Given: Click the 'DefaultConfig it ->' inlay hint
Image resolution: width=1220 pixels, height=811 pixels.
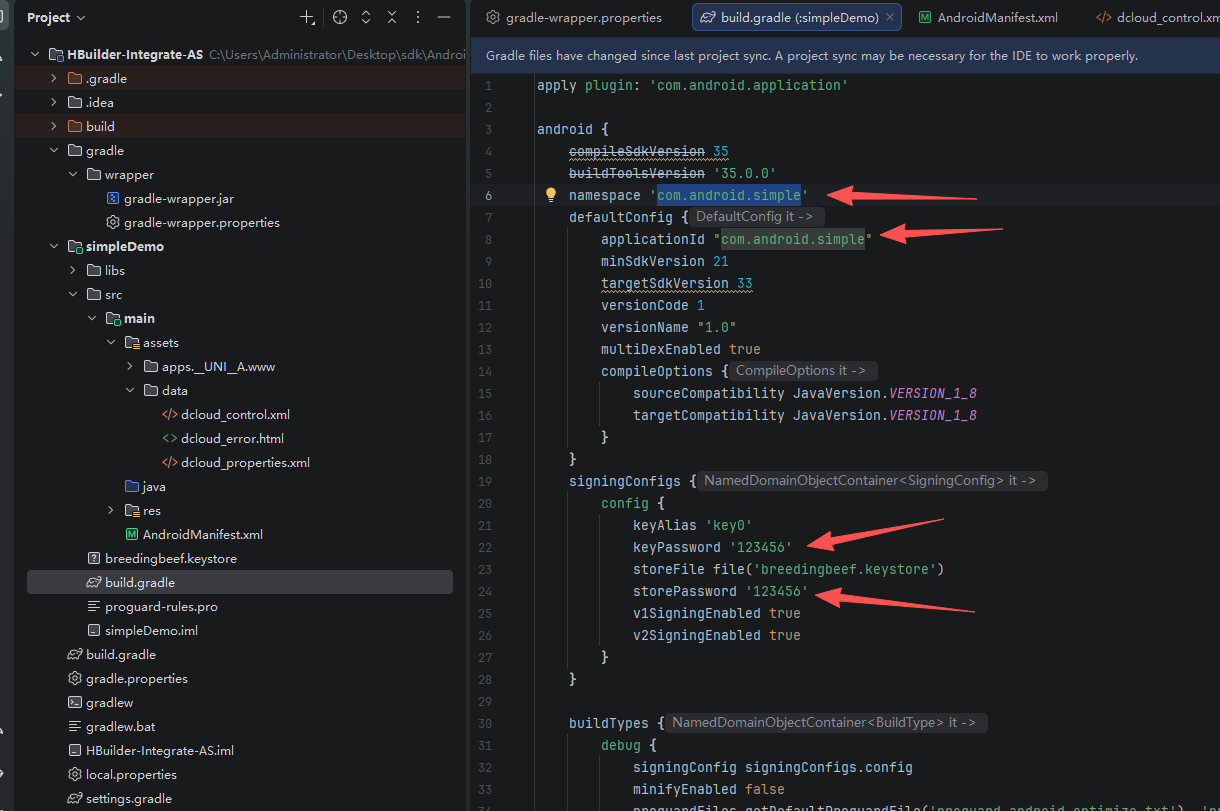Looking at the screenshot, I should point(756,217).
